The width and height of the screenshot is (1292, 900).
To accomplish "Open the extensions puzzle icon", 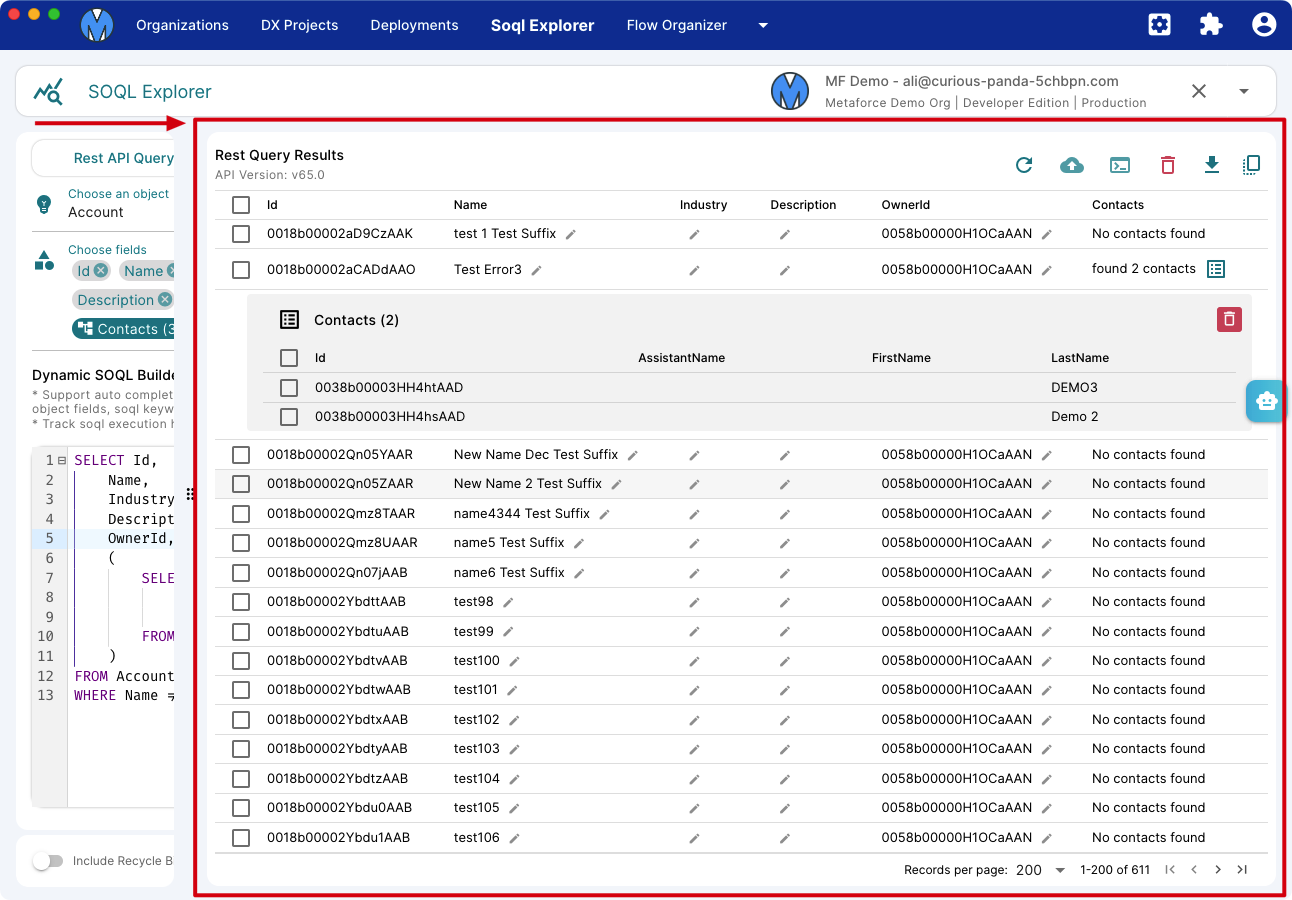I will (x=1211, y=25).
